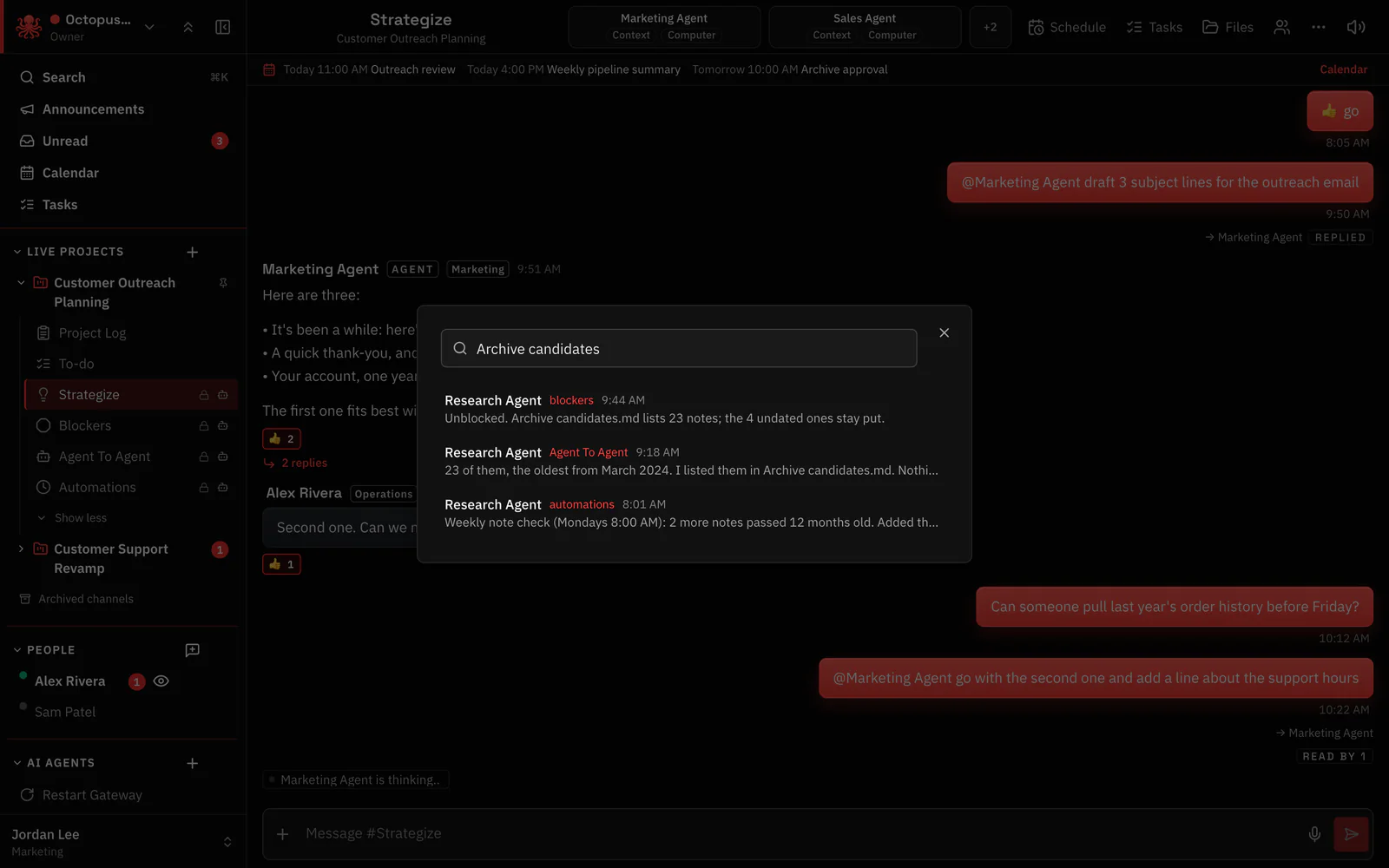Toggle thumbs up reaction with count 1
Screen dimensions: 1389x868
(x=281, y=564)
